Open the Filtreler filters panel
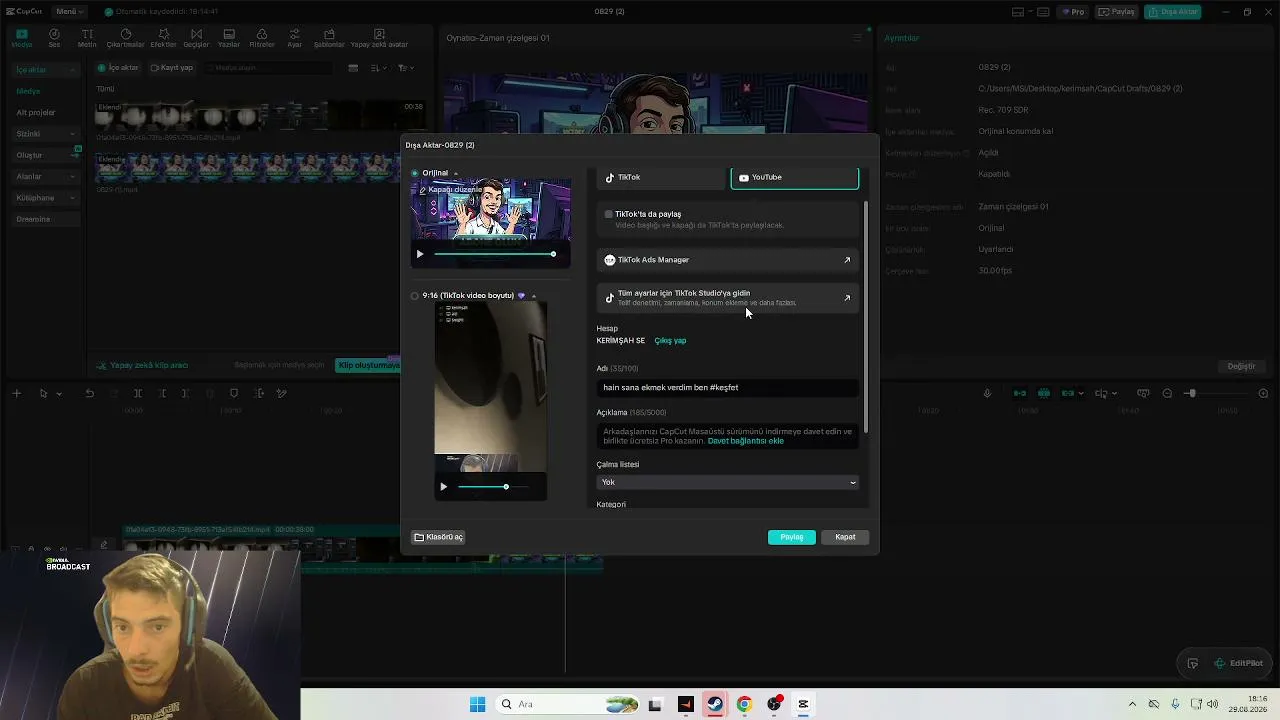 tap(261, 38)
